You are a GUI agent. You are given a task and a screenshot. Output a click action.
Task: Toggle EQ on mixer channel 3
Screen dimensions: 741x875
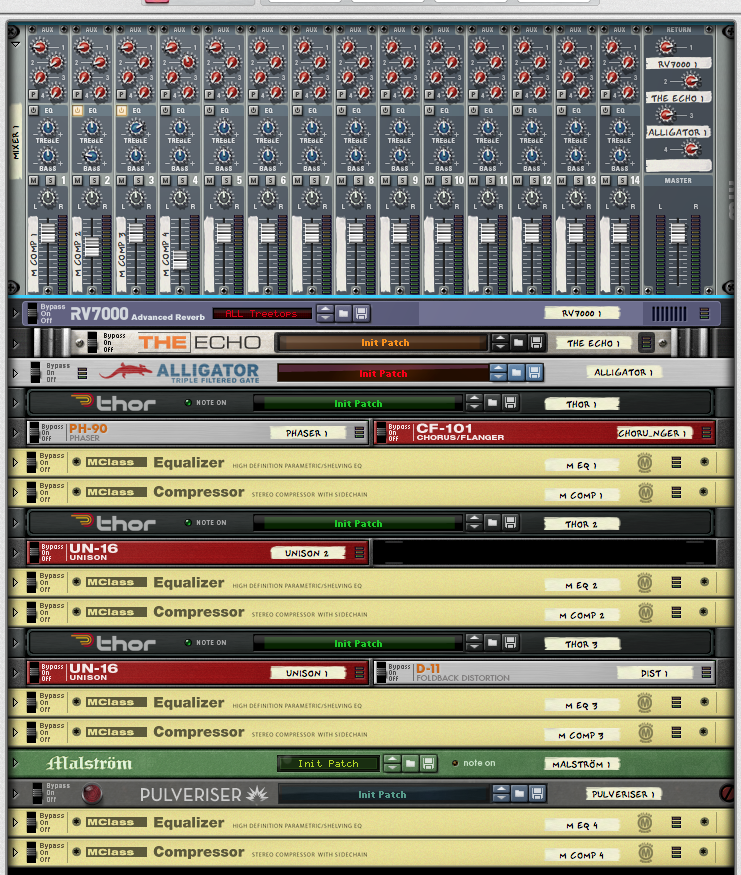click(121, 110)
